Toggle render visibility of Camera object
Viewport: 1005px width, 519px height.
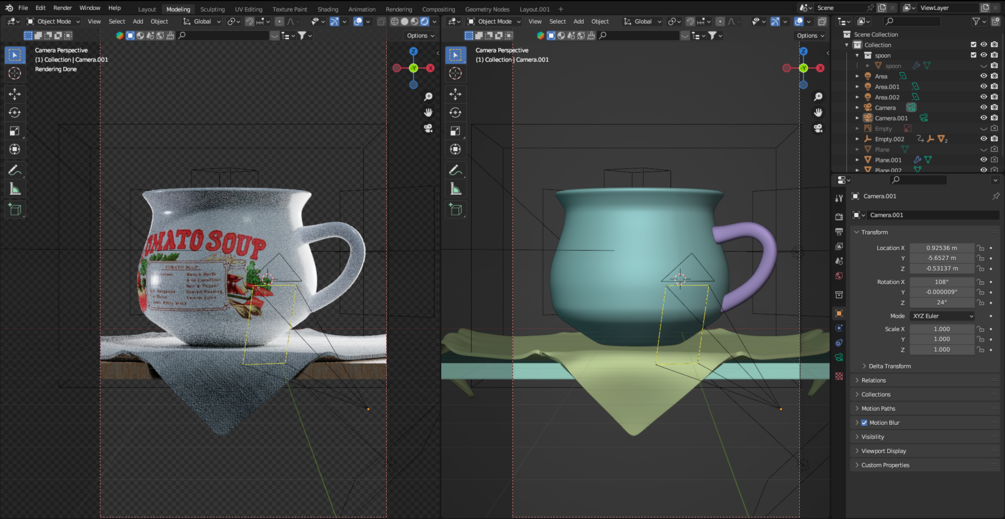coord(994,108)
